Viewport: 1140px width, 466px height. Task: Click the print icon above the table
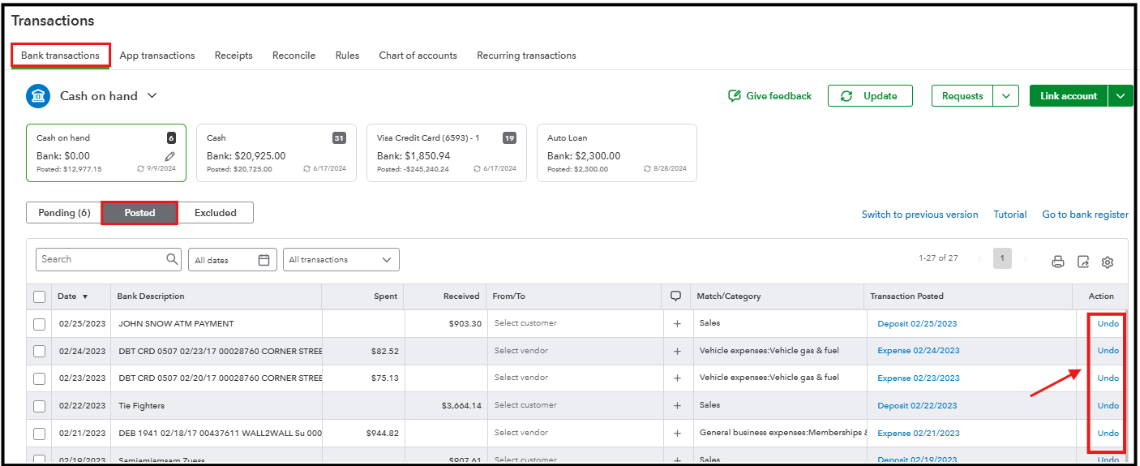(x=1058, y=262)
